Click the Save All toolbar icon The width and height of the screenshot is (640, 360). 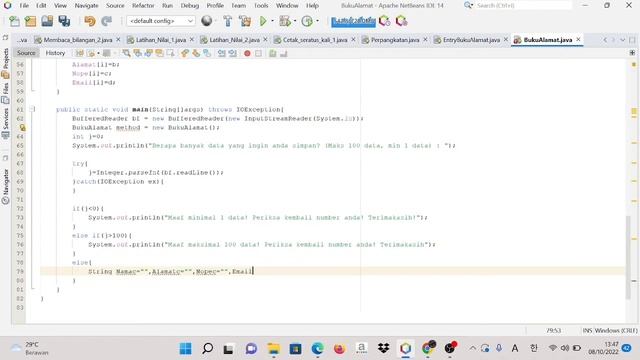(x=64, y=21)
